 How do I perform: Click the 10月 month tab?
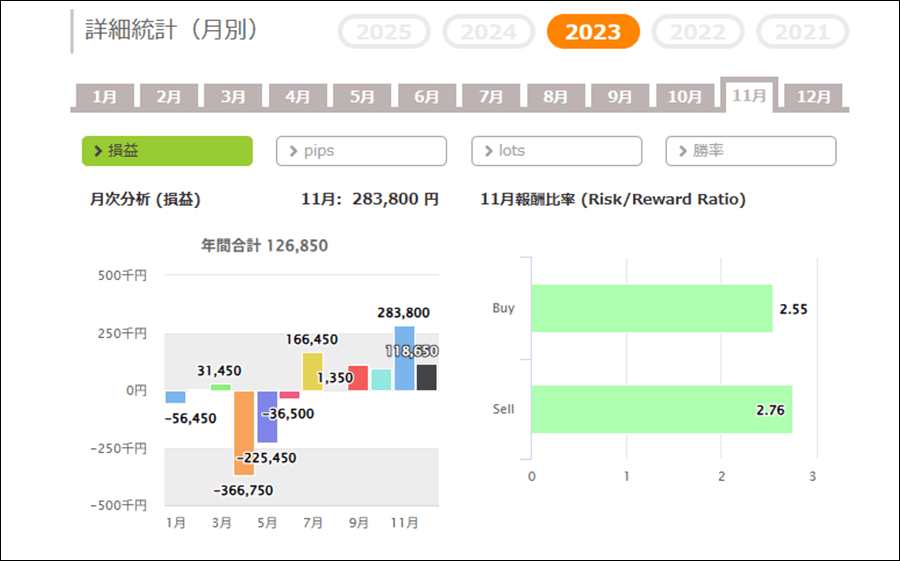(685, 97)
